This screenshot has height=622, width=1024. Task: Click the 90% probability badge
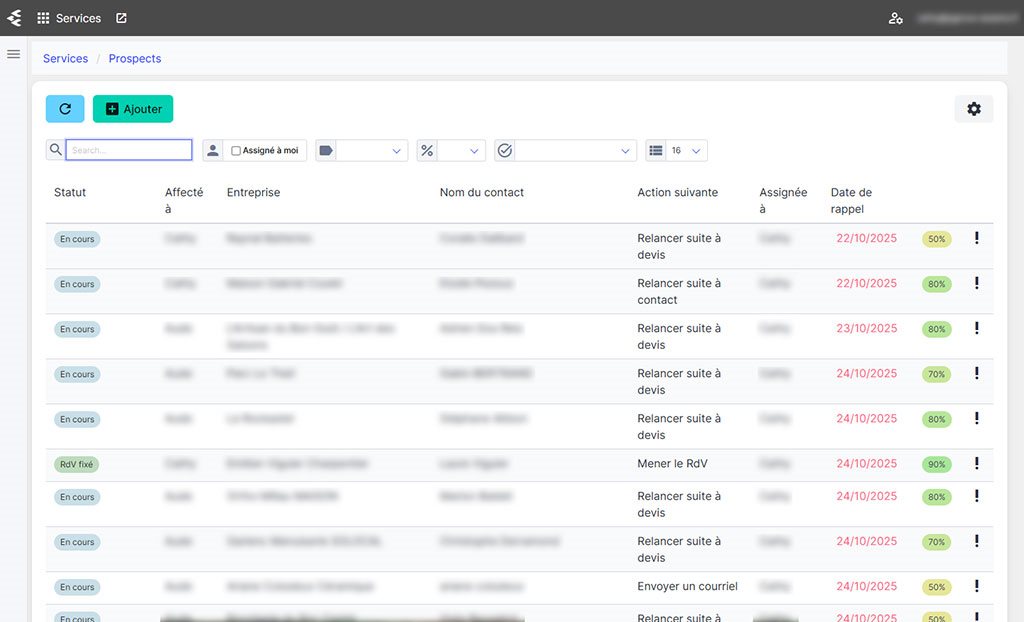pyautogui.click(x=937, y=464)
